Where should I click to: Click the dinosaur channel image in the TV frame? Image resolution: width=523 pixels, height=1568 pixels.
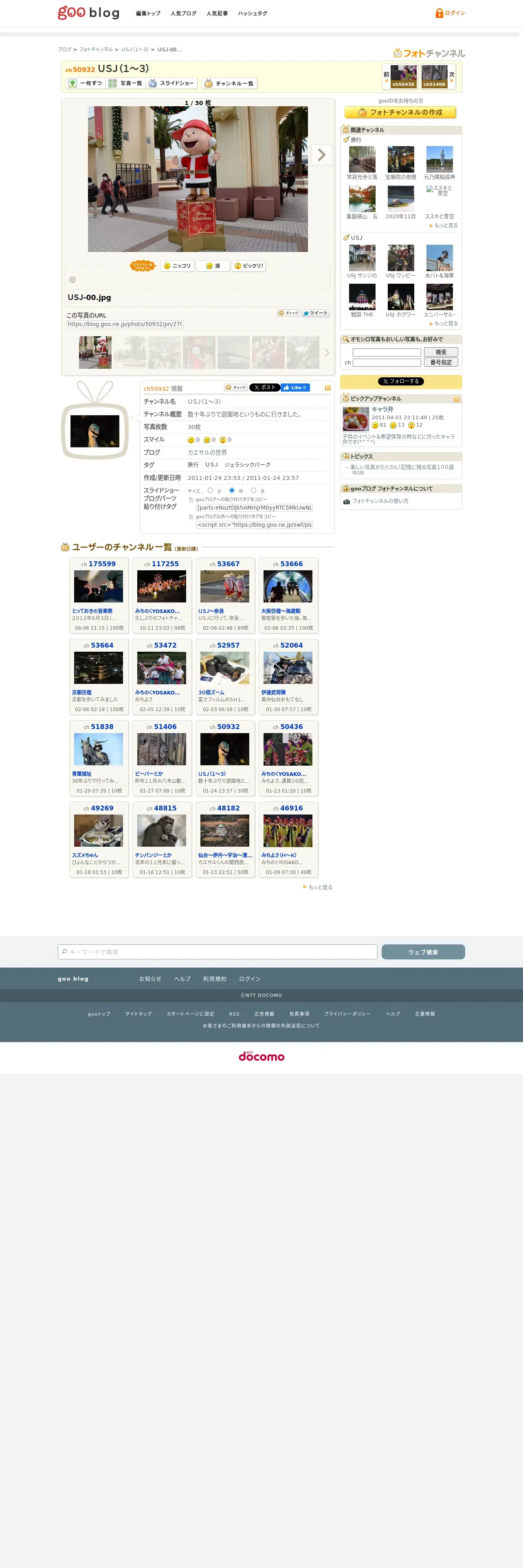click(95, 431)
